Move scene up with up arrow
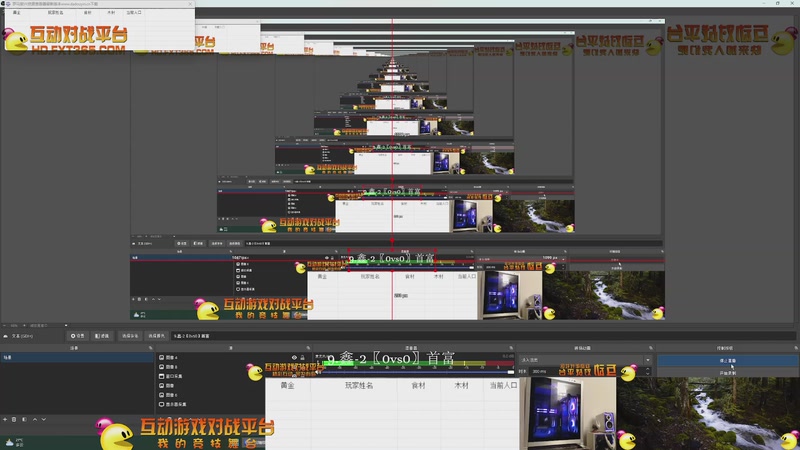This screenshot has height=450, width=800. [x=35, y=419]
